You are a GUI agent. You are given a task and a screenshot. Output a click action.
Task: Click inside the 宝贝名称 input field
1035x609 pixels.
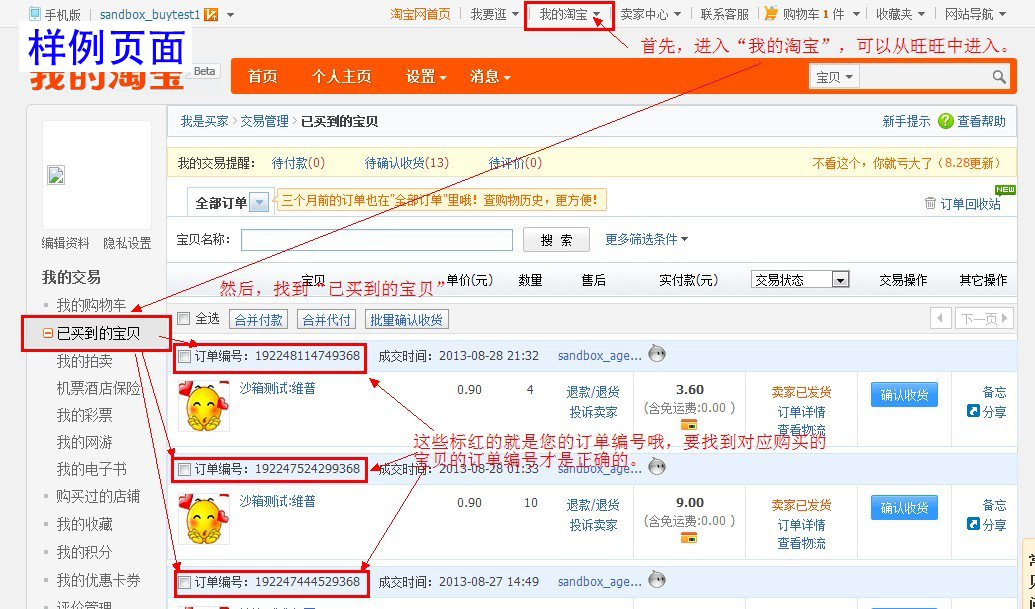point(375,239)
